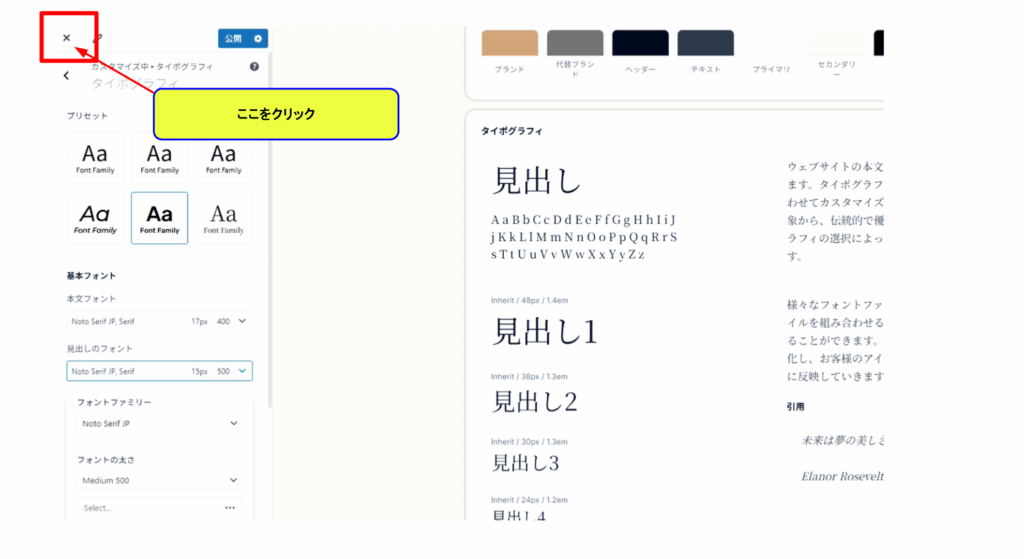Pick the テキスト slate blue color swatch

tap(706, 42)
